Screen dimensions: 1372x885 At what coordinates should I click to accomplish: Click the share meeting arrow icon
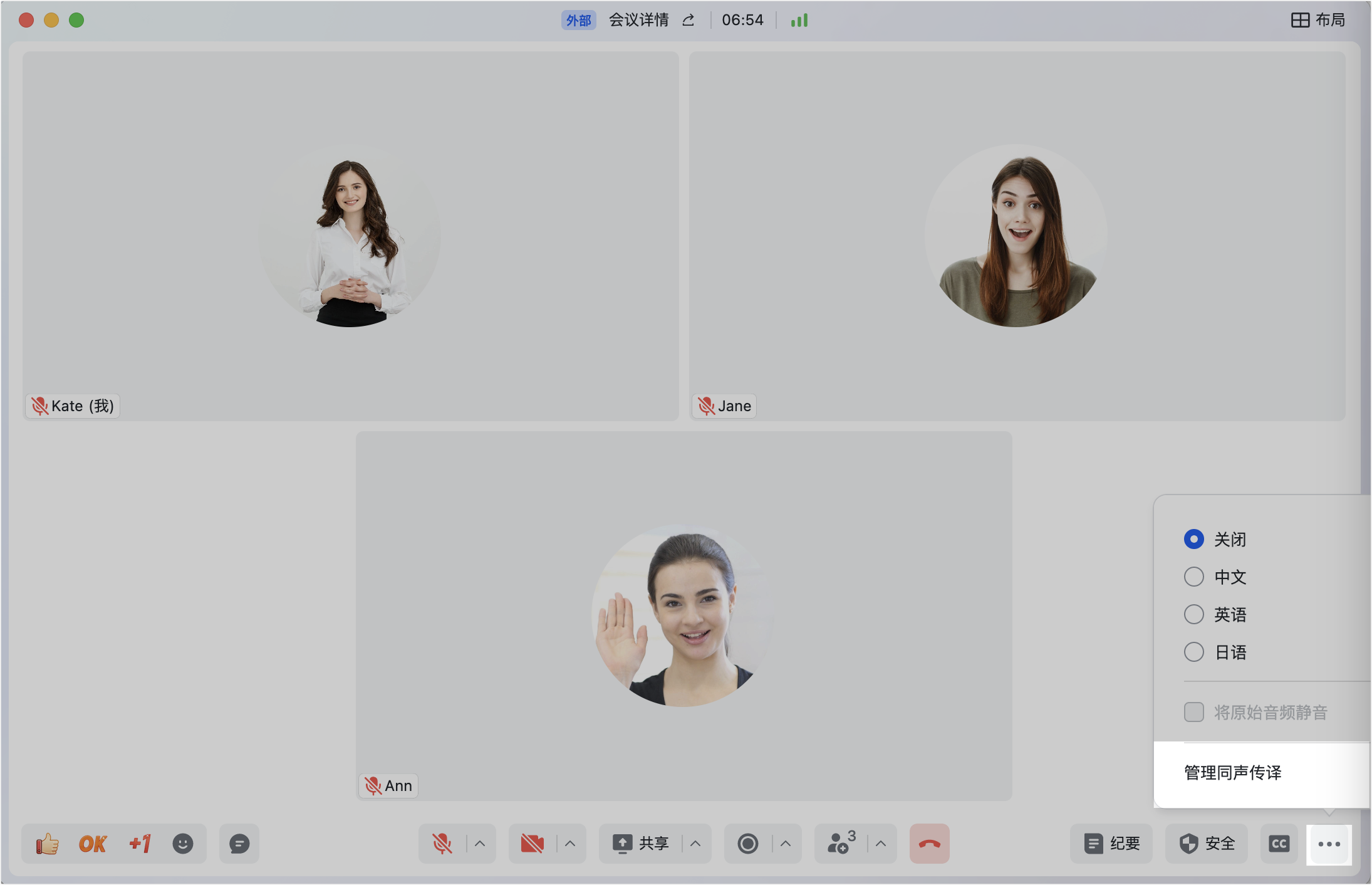click(689, 20)
